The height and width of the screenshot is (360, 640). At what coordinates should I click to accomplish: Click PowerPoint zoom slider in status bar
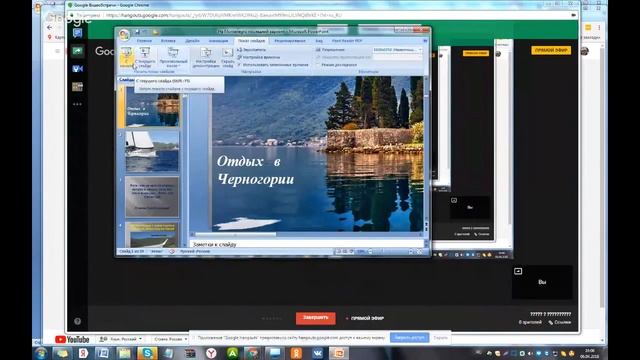point(390,251)
